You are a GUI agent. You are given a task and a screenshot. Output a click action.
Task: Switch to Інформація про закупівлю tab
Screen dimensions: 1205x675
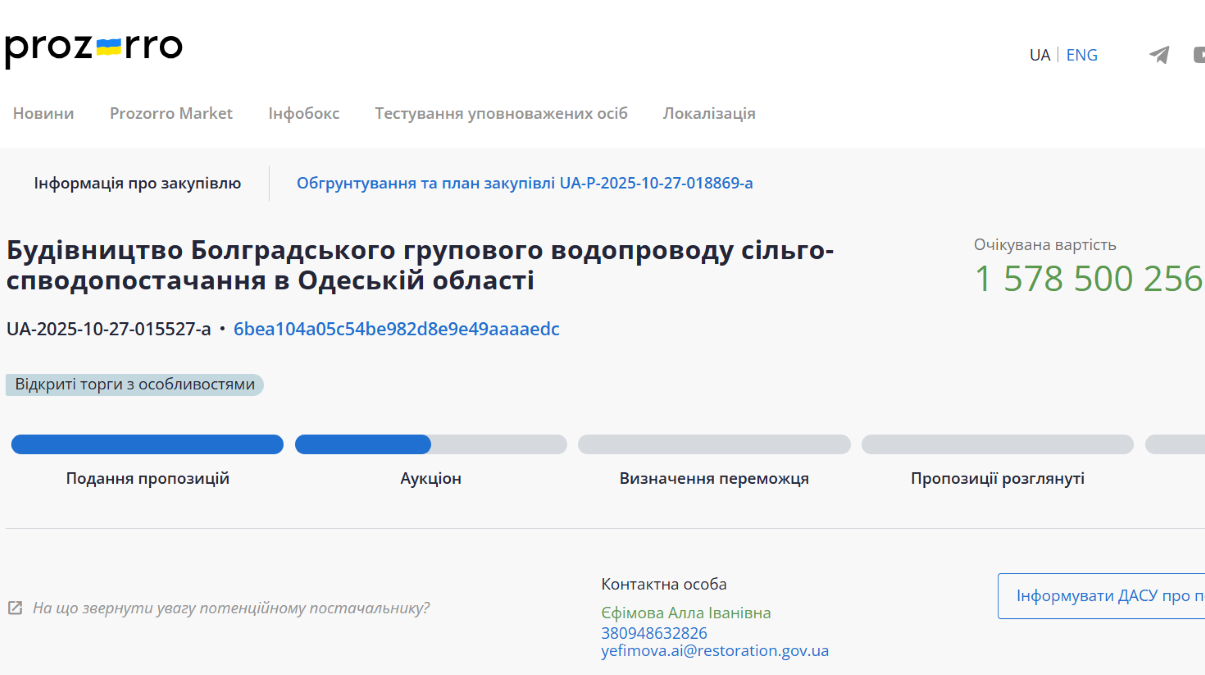[x=137, y=183]
